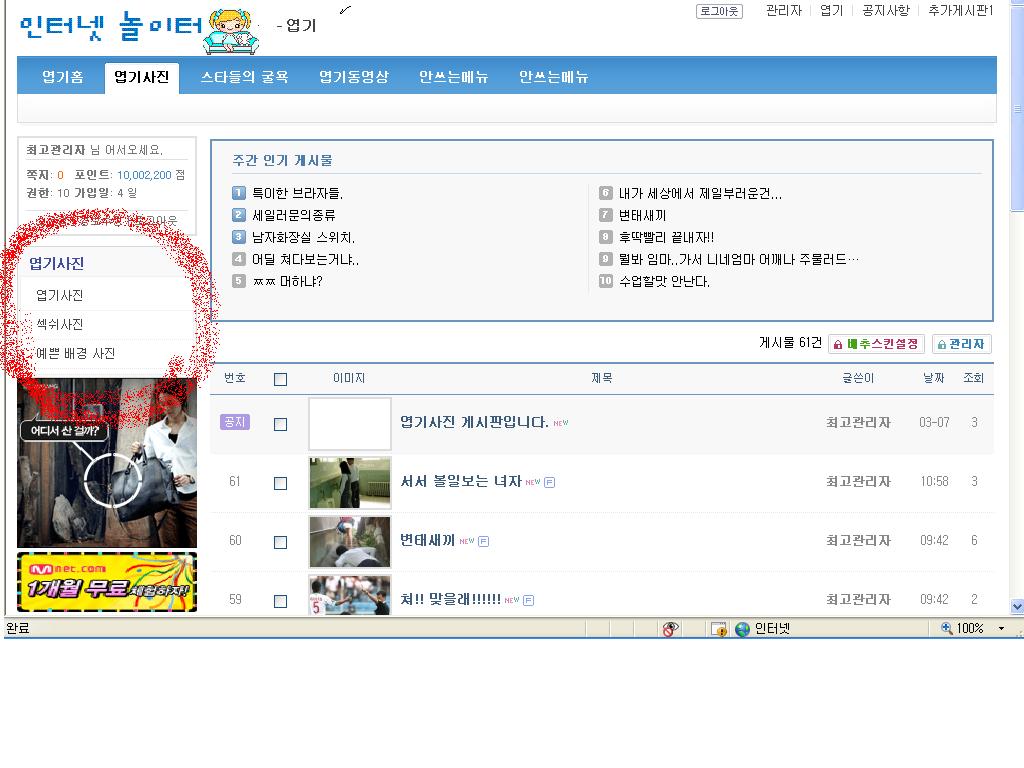Click the privacy report eye icon in status bar

pos(670,629)
